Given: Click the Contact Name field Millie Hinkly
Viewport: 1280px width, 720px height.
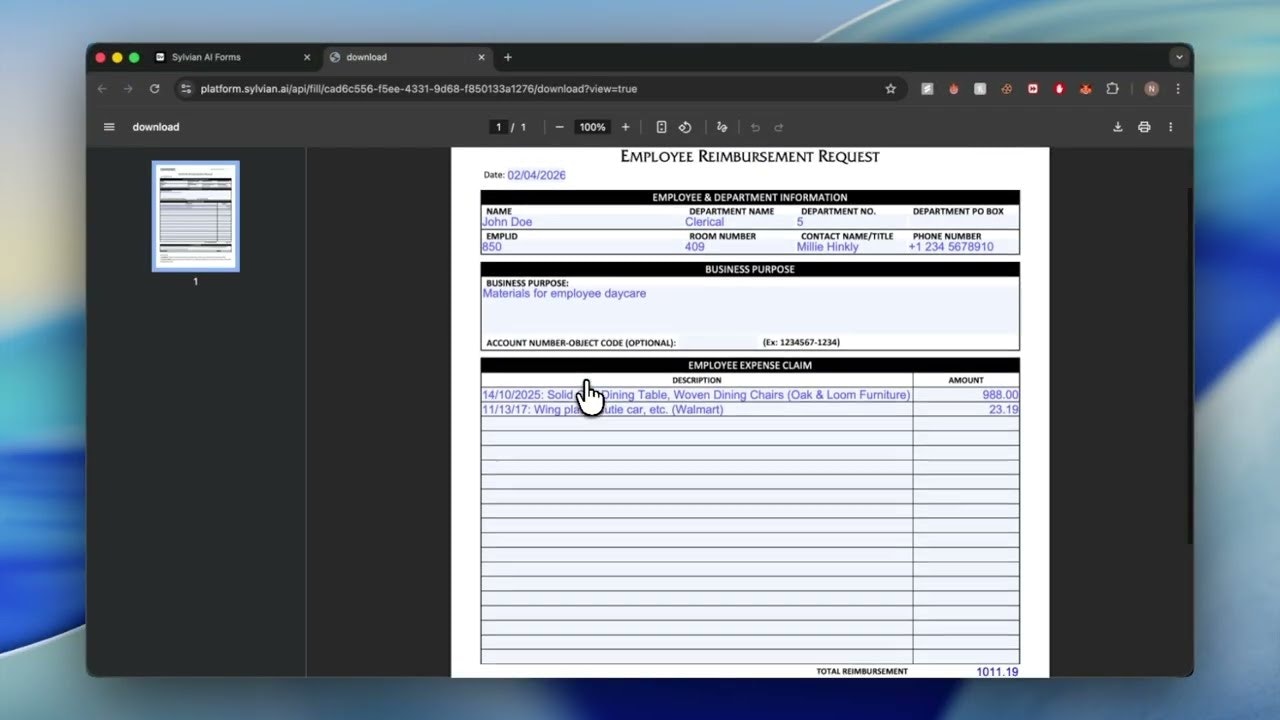Looking at the screenshot, I should click(x=850, y=246).
